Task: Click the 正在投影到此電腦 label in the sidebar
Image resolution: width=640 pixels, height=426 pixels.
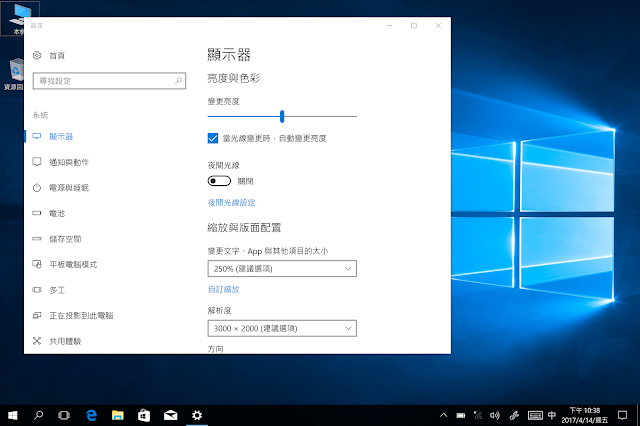Action: point(81,315)
